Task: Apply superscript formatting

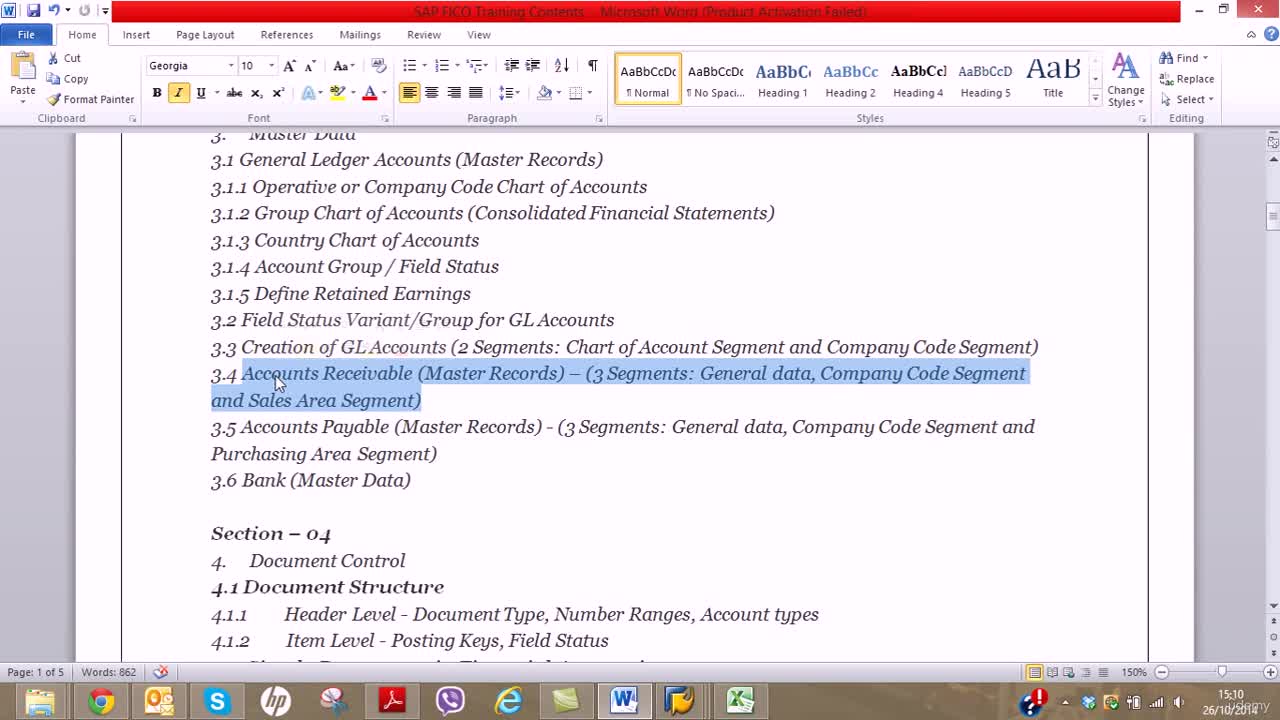Action: tap(278, 93)
